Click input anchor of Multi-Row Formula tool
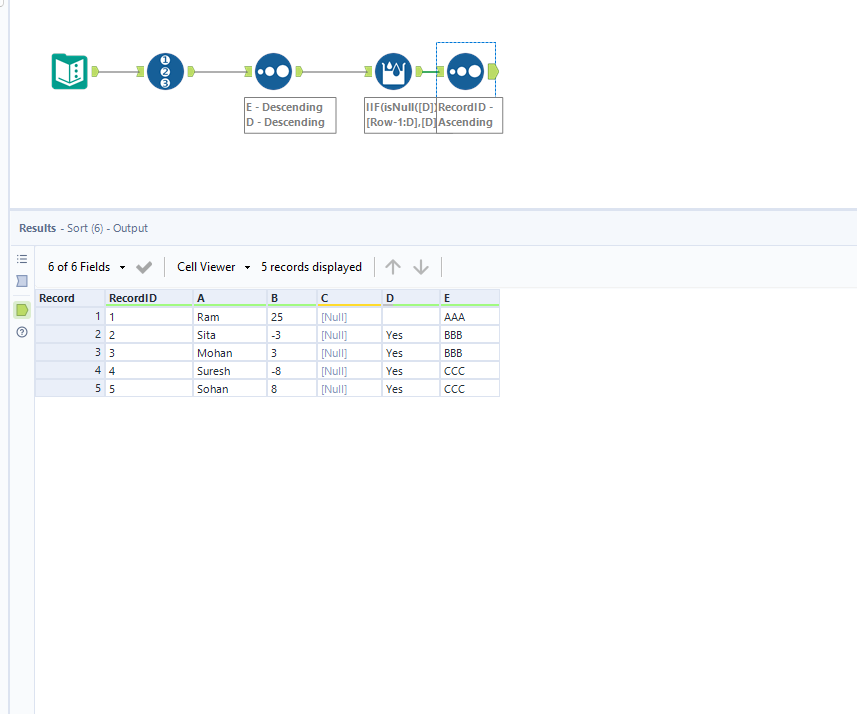 pos(368,72)
